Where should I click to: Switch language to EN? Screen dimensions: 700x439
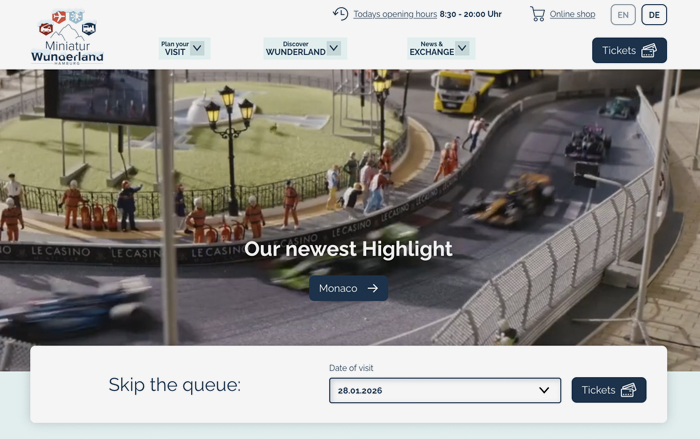623,15
